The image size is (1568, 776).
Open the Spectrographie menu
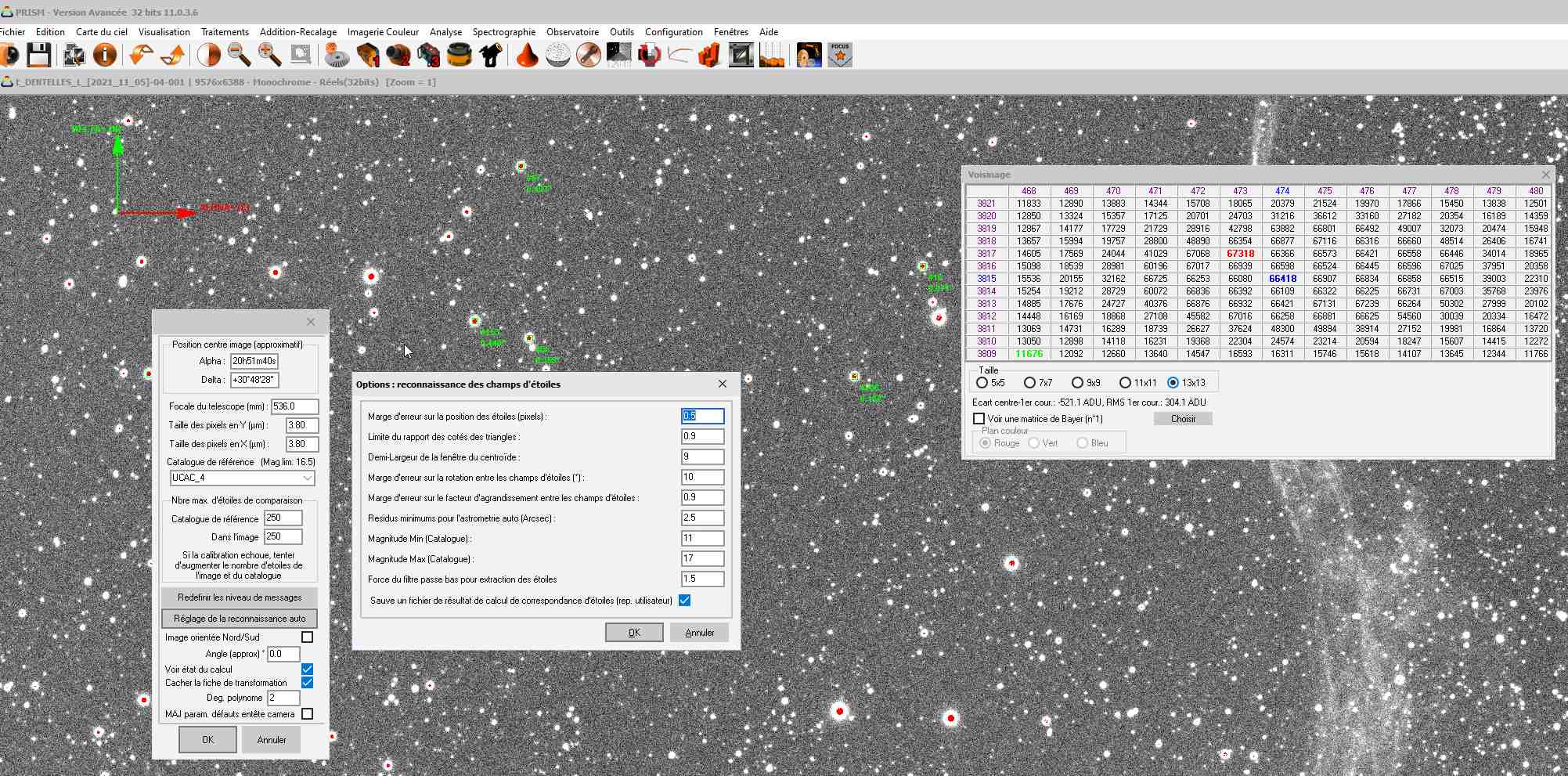[x=503, y=32]
